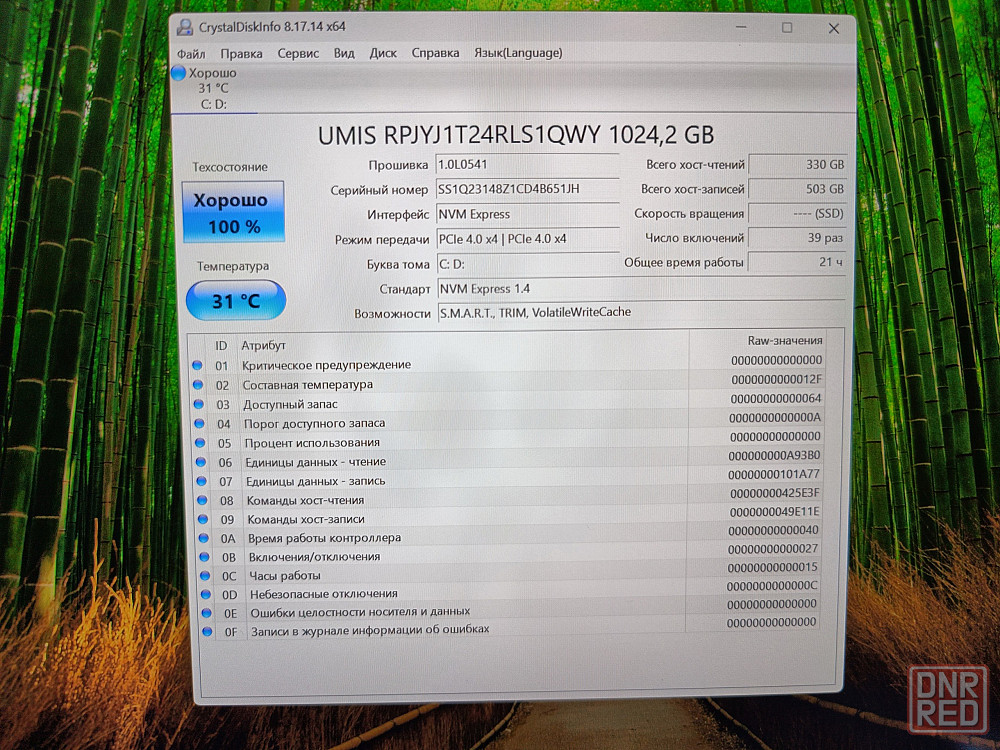Click raw value 0000000000000A
The width and height of the screenshot is (1000, 750).
tap(775, 418)
